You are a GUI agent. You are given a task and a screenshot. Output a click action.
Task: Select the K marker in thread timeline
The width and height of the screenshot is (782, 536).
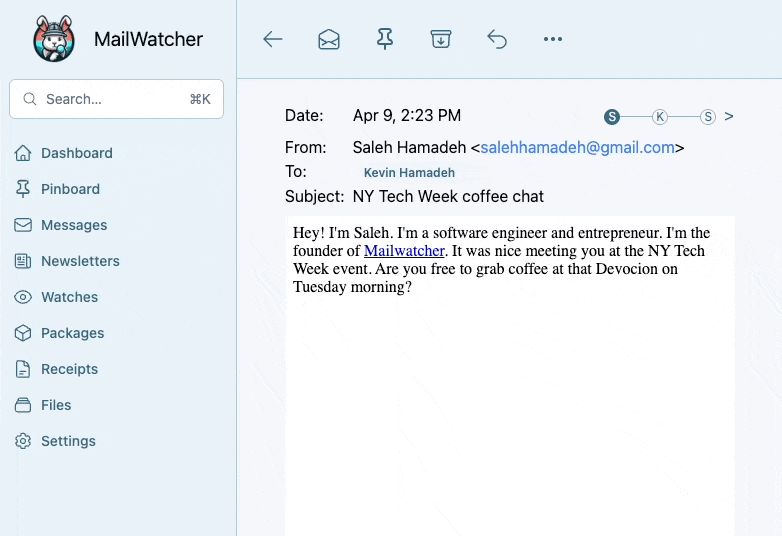coord(660,117)
